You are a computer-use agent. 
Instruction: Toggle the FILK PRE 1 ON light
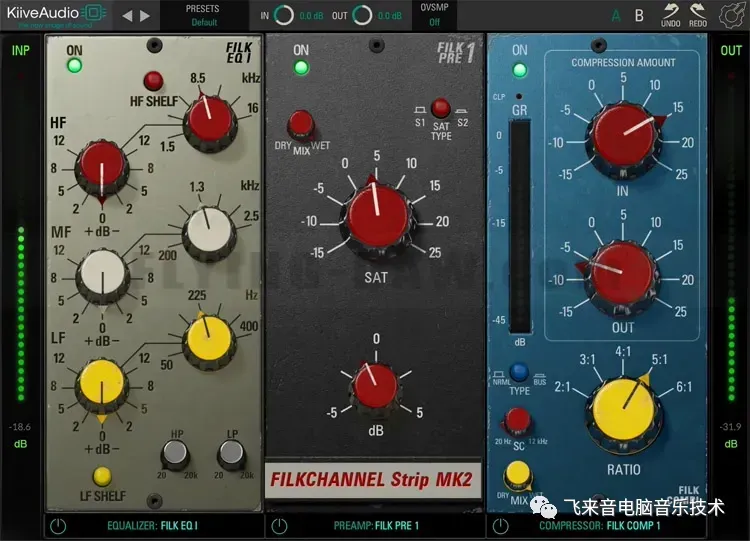pos(301,67)
